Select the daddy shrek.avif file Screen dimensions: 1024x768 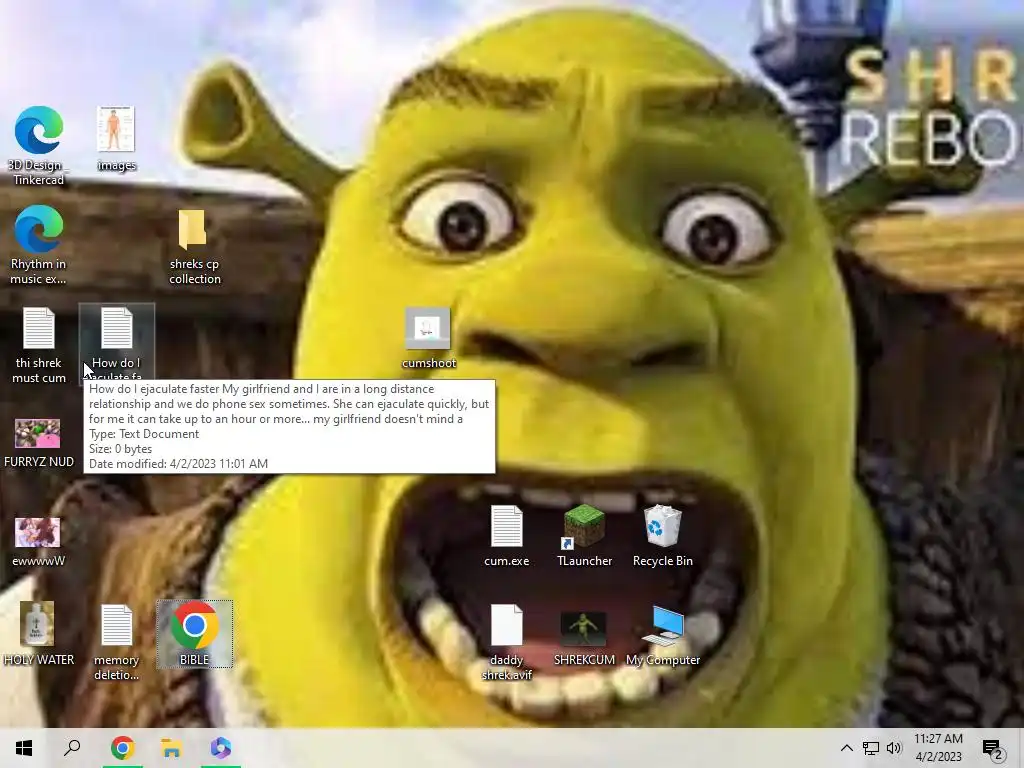(x=507, y=642)
